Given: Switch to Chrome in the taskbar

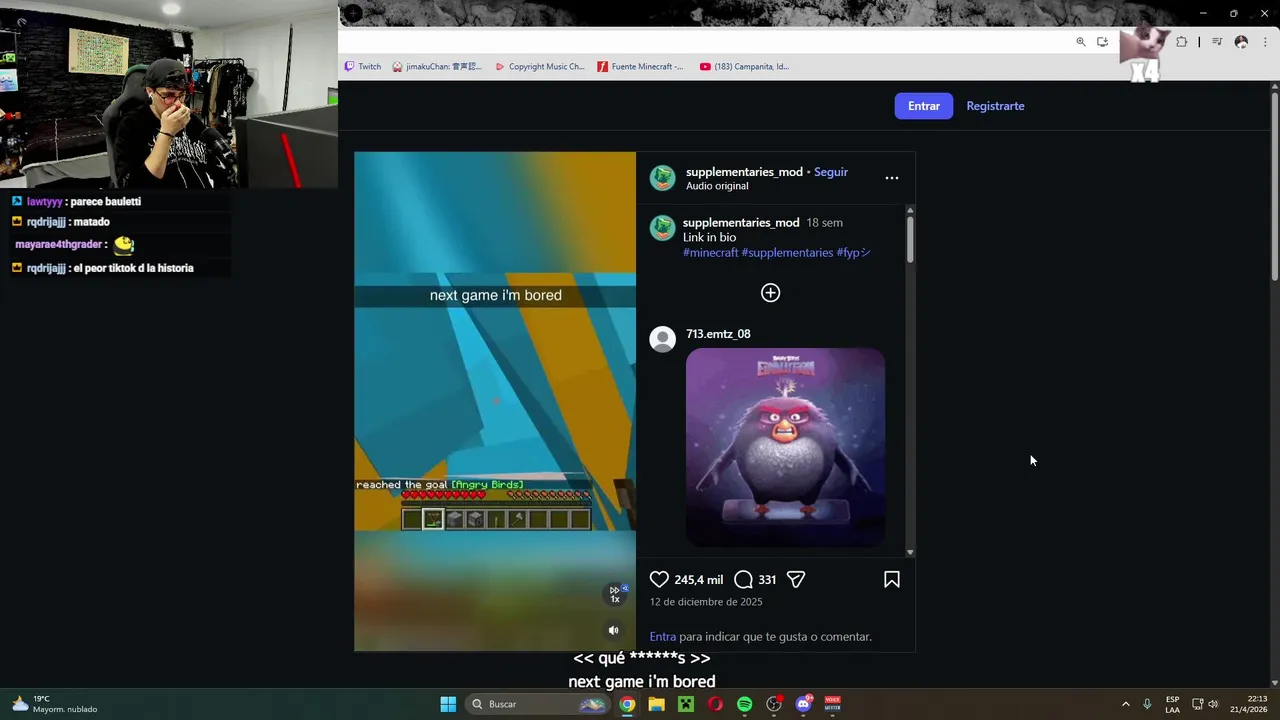Looking at the screenshot, I should (x=627, y=704).
